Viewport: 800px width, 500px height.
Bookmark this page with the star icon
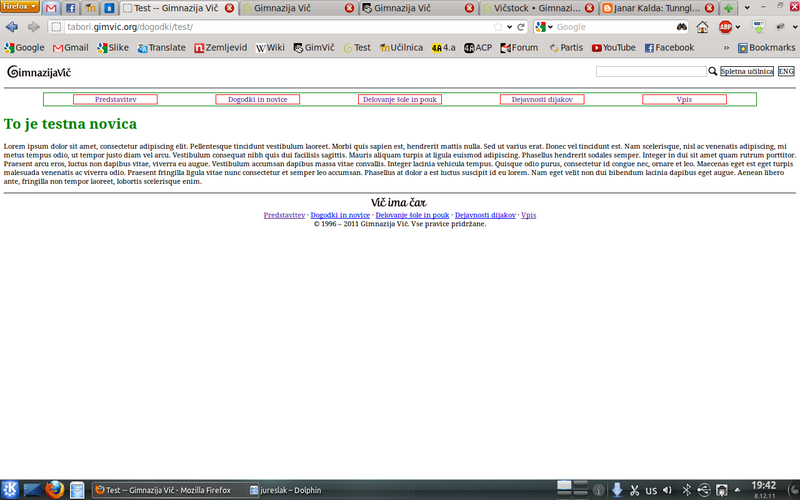pos(497,27)
